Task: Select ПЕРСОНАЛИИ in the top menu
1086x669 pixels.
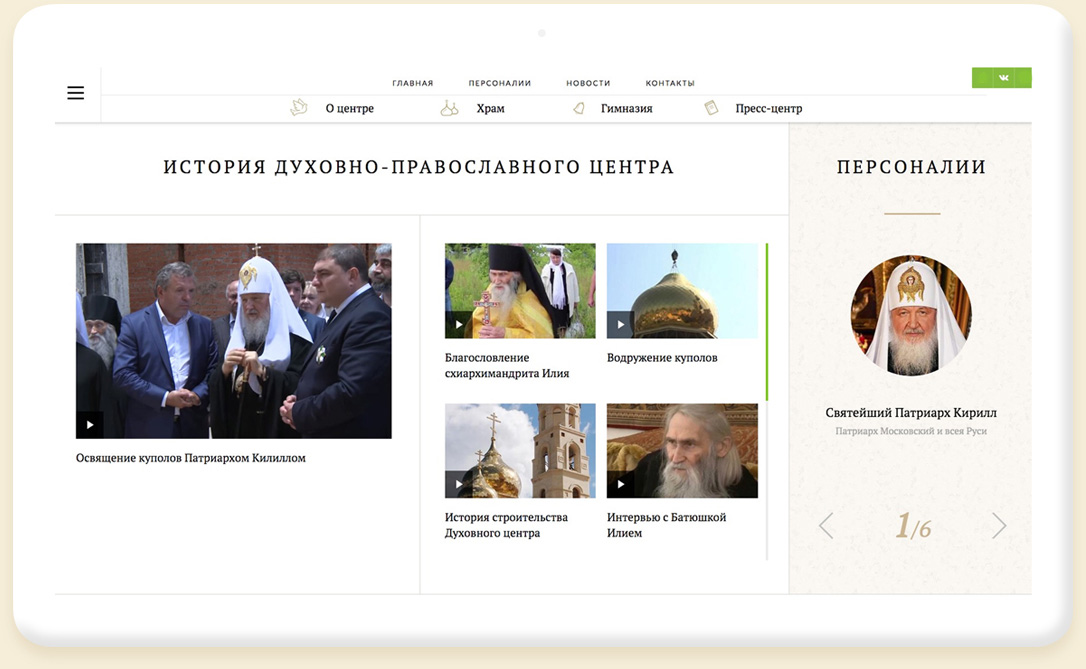Action: [x=499, y=83]
